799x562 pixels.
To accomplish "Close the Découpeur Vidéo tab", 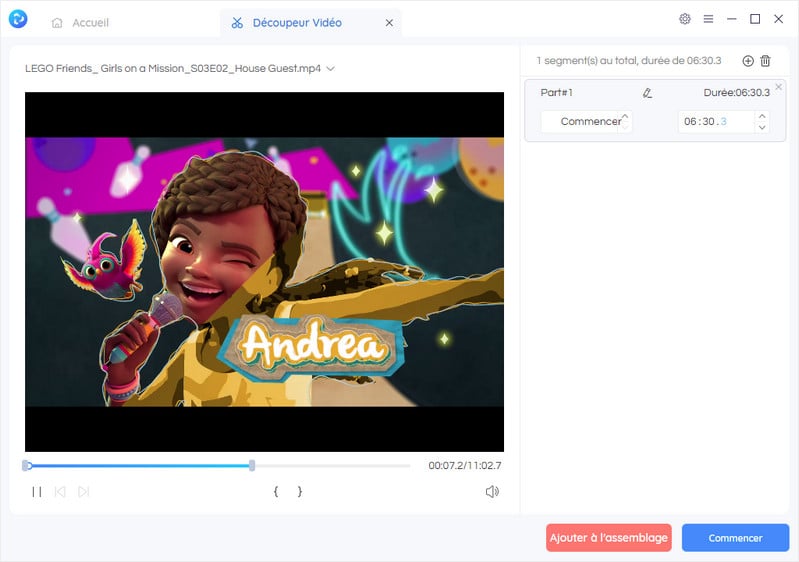I will 389,22.
